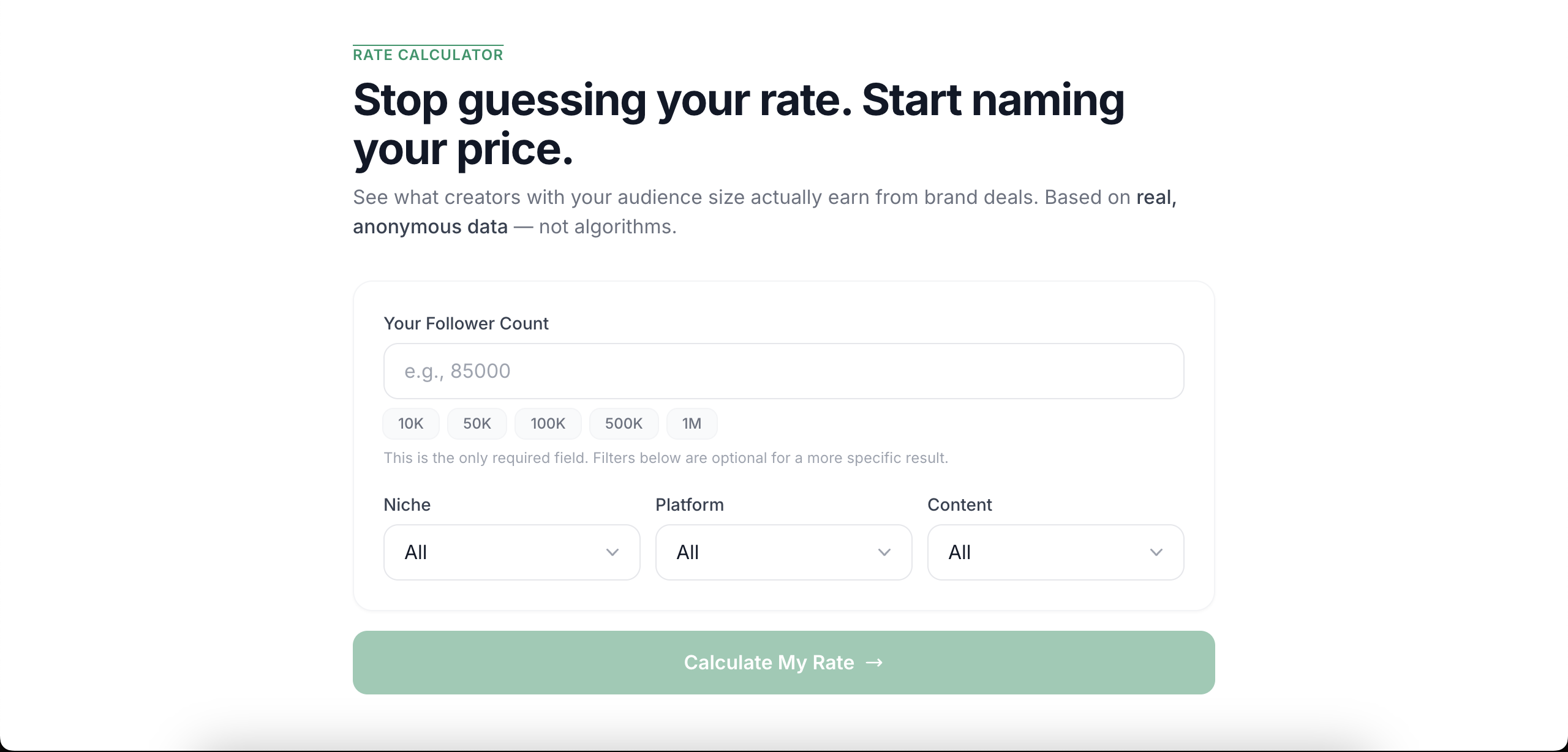Click the "only required field" helper text

[665, 458]
